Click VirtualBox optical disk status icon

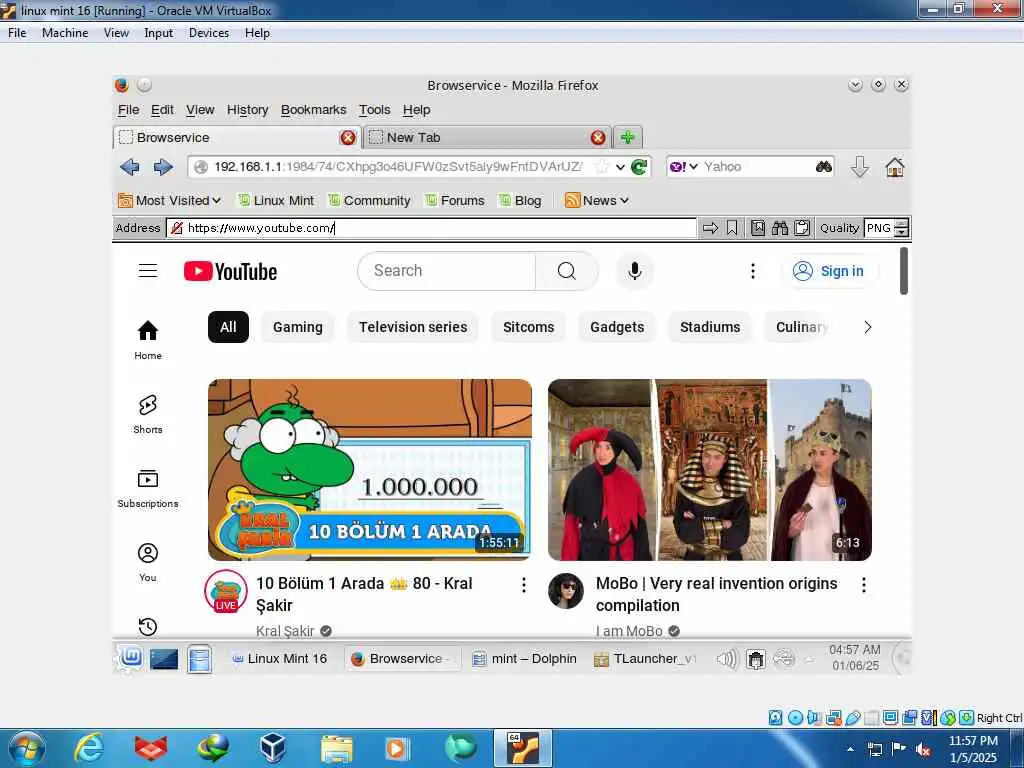(795, 718)
